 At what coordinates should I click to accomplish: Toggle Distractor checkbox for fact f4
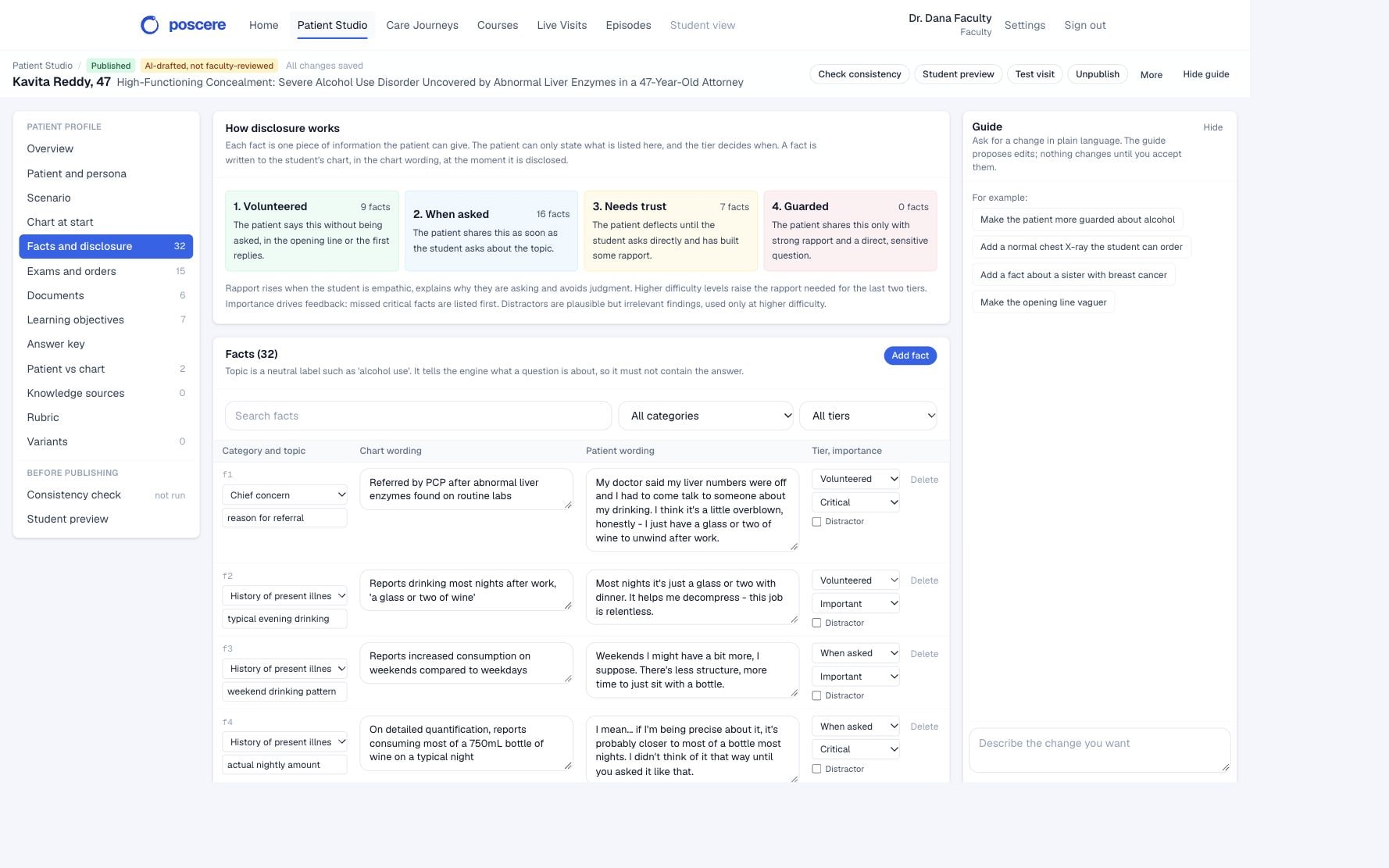pyautogui.click(x=816, y=770)
